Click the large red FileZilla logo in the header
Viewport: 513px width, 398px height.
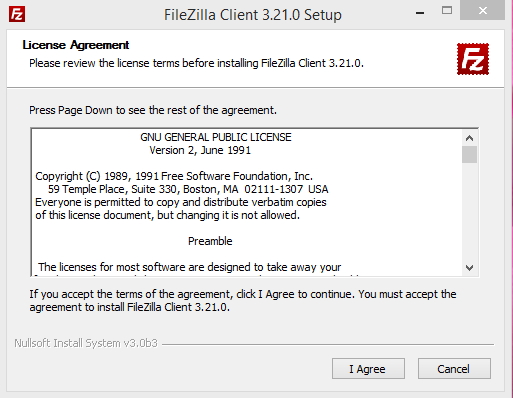(x=473, y=59)
